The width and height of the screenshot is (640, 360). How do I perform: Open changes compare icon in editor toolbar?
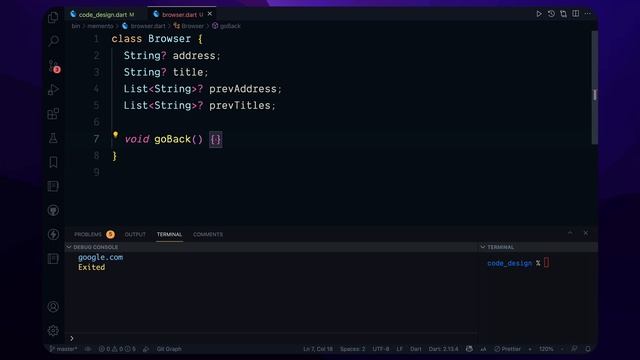563,14
